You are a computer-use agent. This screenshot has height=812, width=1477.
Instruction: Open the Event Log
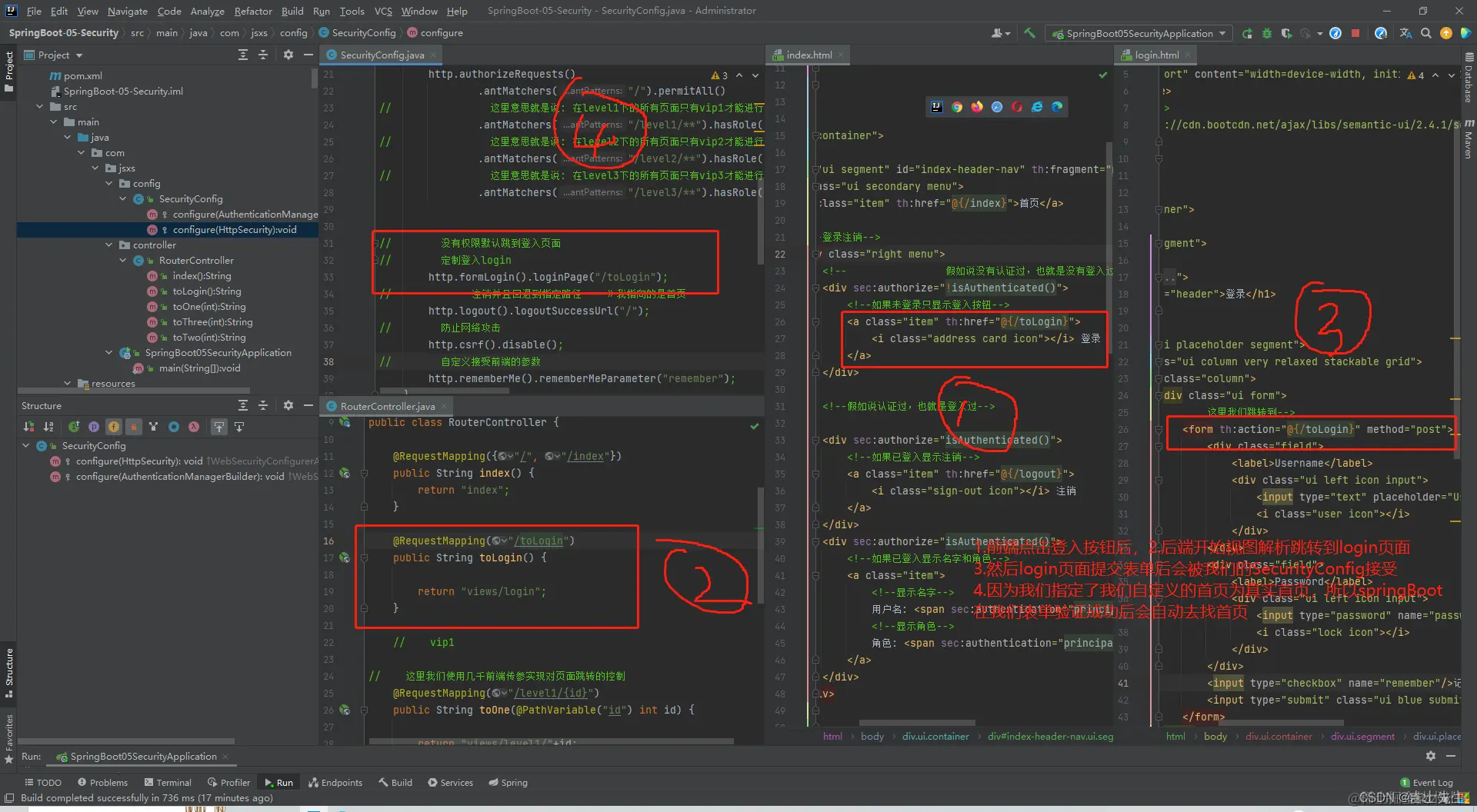tap(1427, 783)
